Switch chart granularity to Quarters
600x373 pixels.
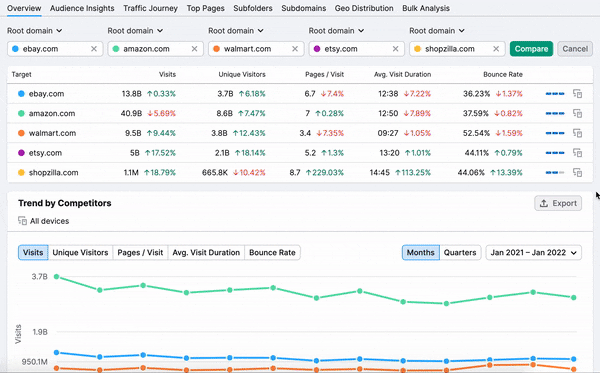[460, 252]
